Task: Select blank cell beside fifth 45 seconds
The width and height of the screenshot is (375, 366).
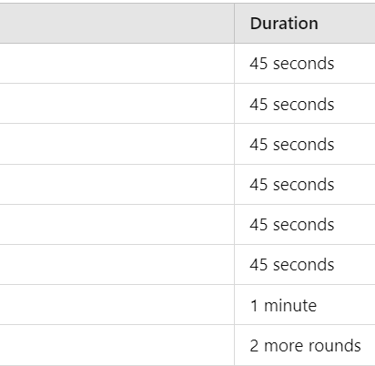Action: pyautogui.click(x=117, y=224)
